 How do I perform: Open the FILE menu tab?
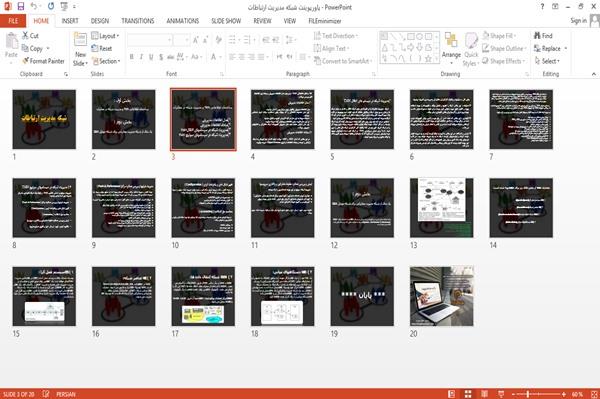(x=13, y=21)
